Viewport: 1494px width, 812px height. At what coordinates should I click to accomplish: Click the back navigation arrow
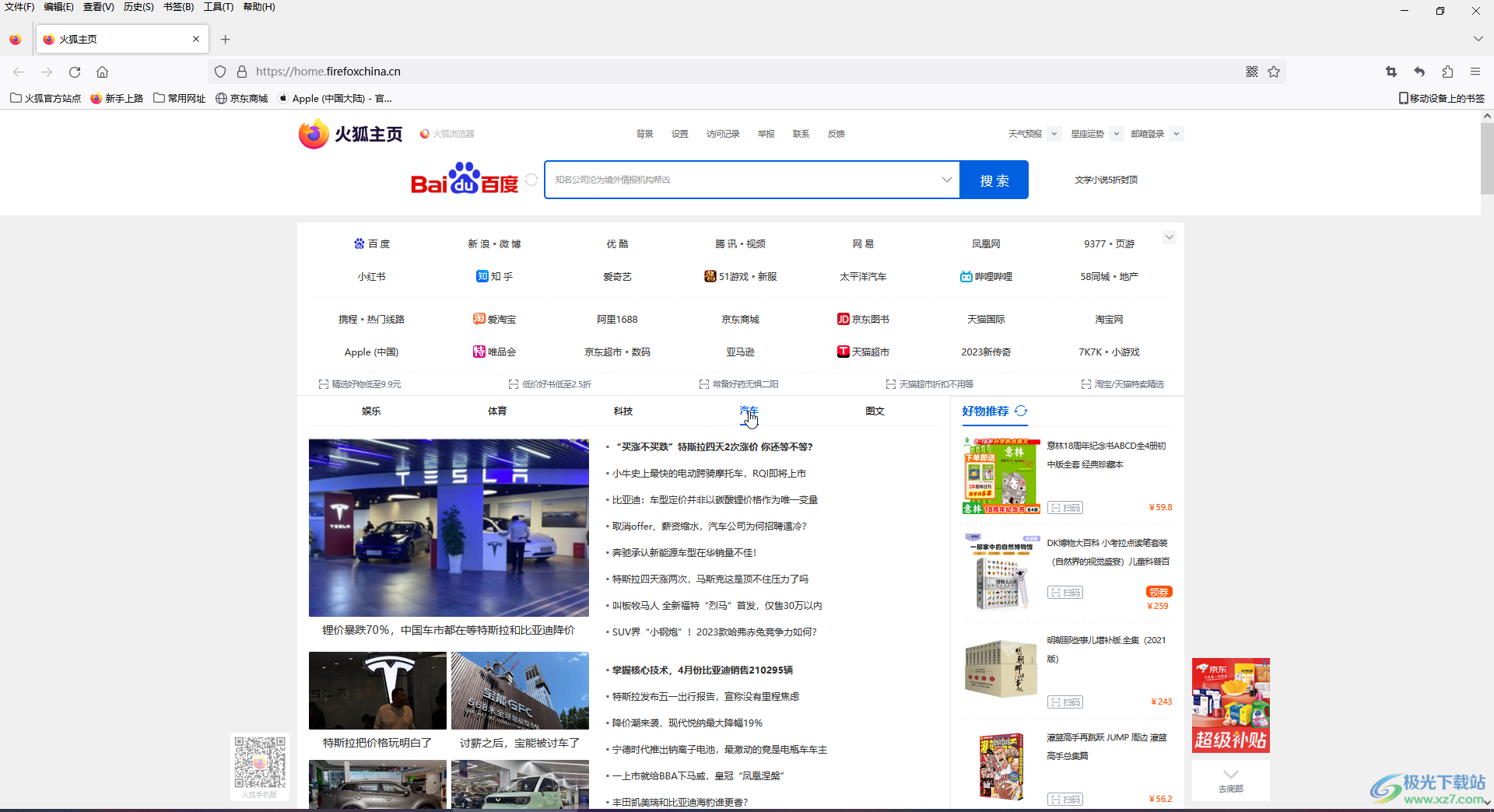19,72
